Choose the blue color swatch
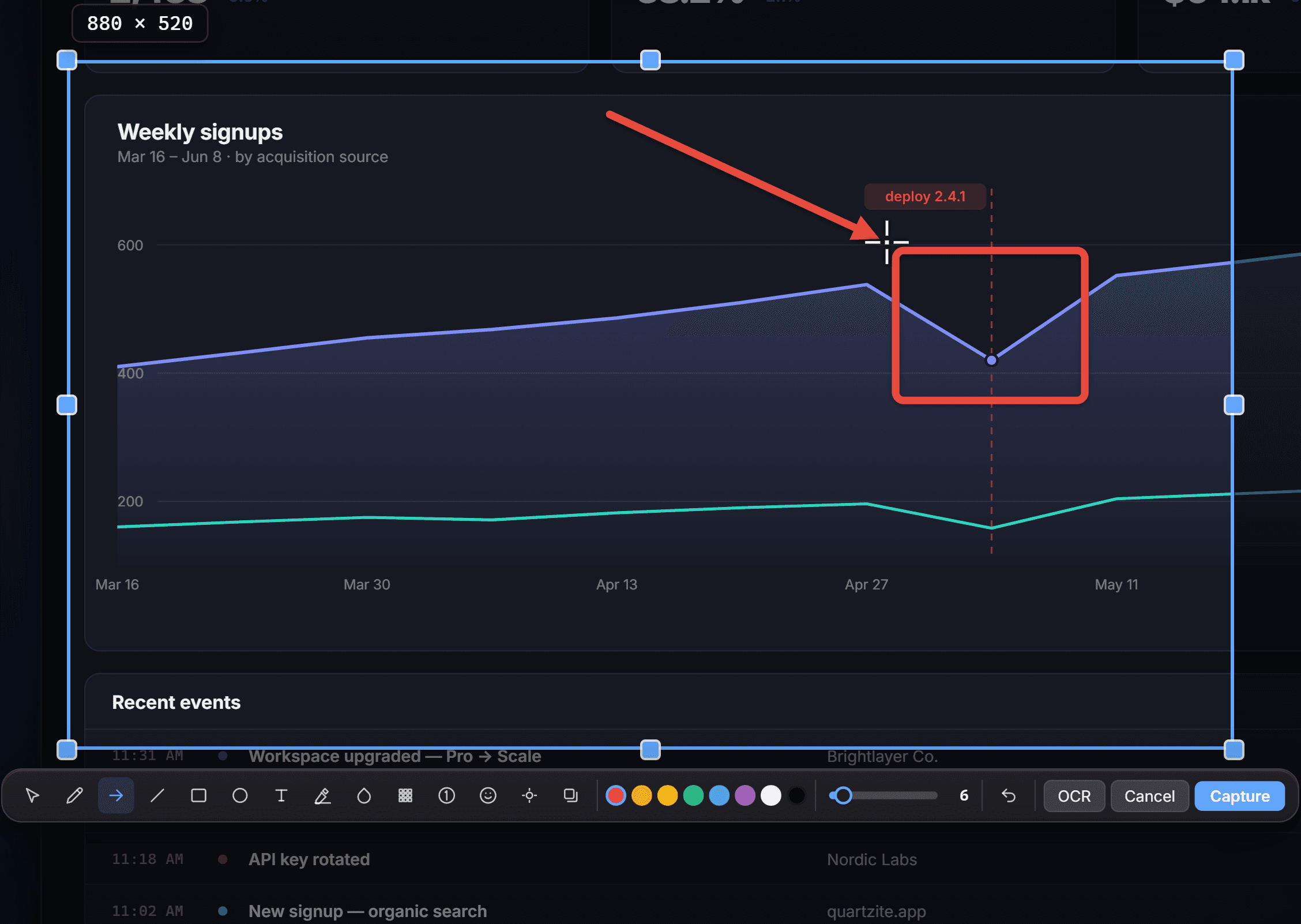The image size is (1301, 924). 719,796
